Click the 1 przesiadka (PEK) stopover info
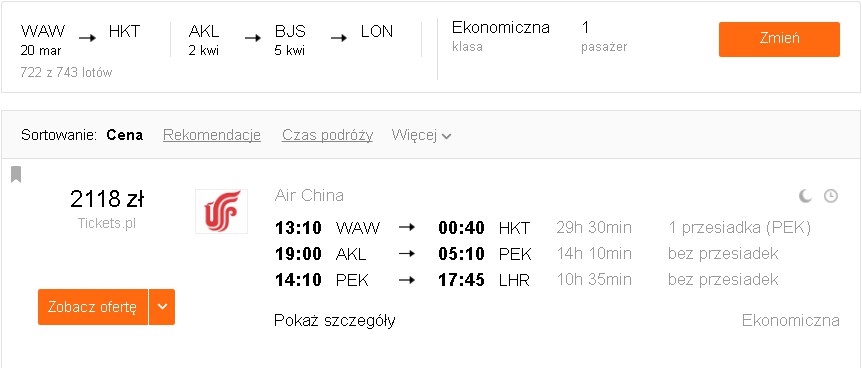This screenshot has width=862, height=368. [739, 227]
